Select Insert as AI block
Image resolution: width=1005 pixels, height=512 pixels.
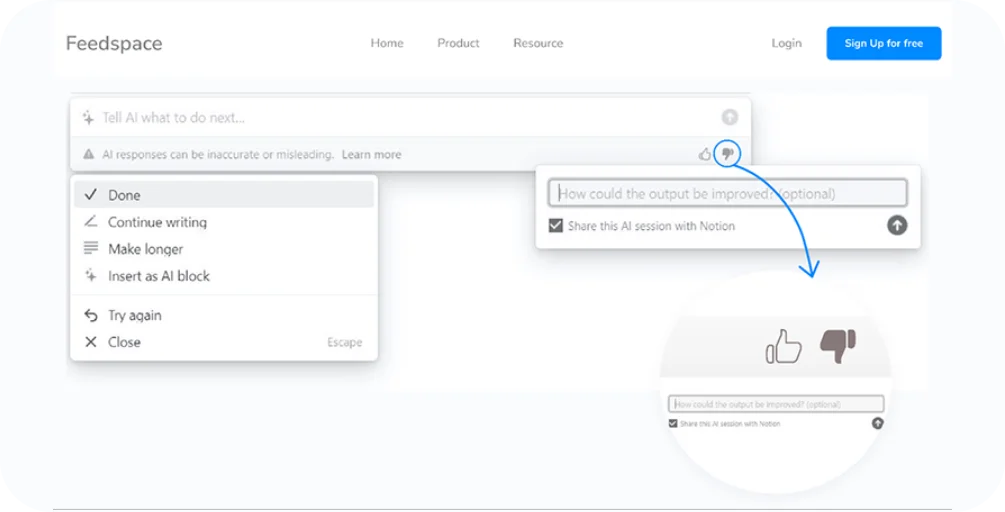(x=224, y=276)
